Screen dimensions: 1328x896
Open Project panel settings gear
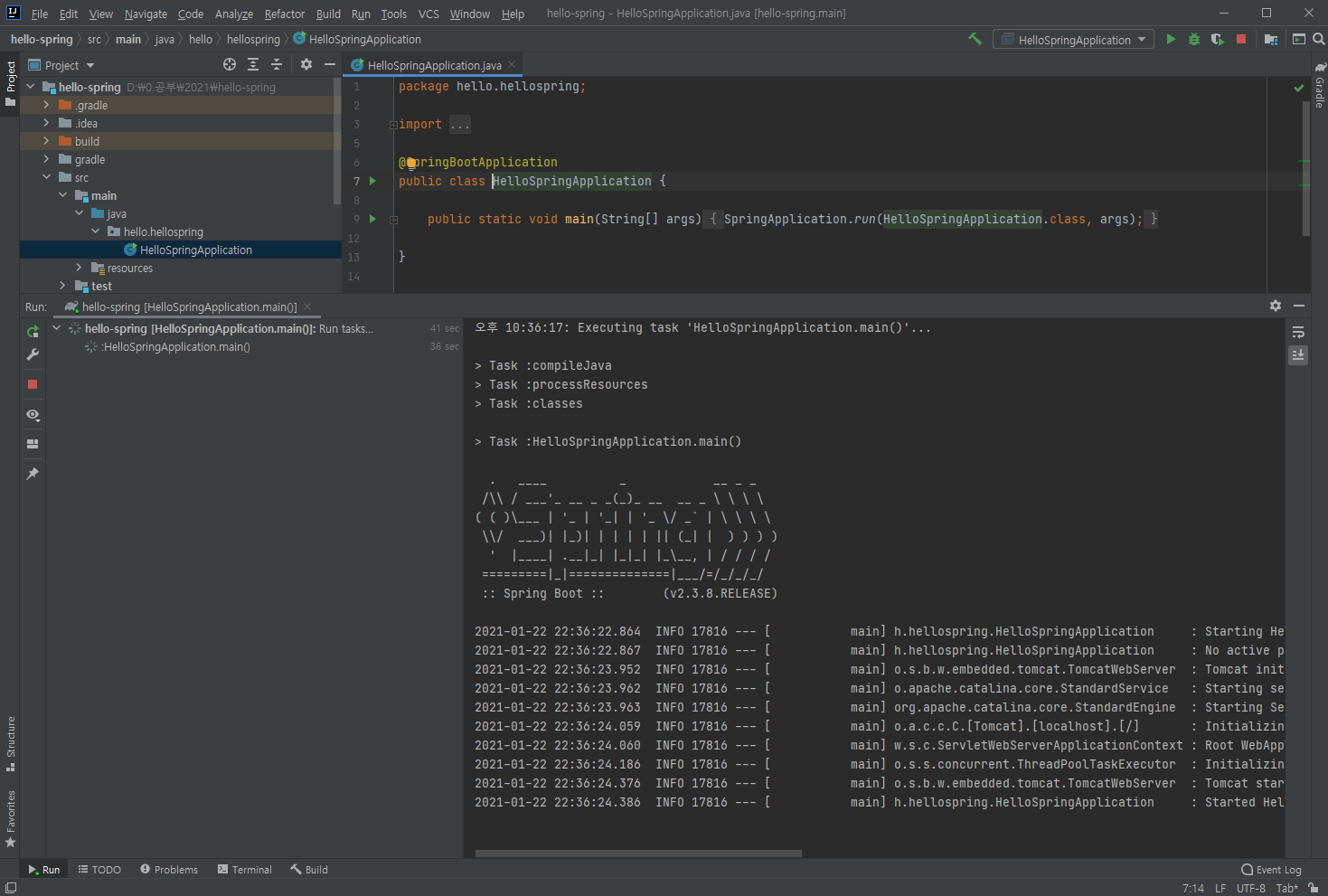306,64
